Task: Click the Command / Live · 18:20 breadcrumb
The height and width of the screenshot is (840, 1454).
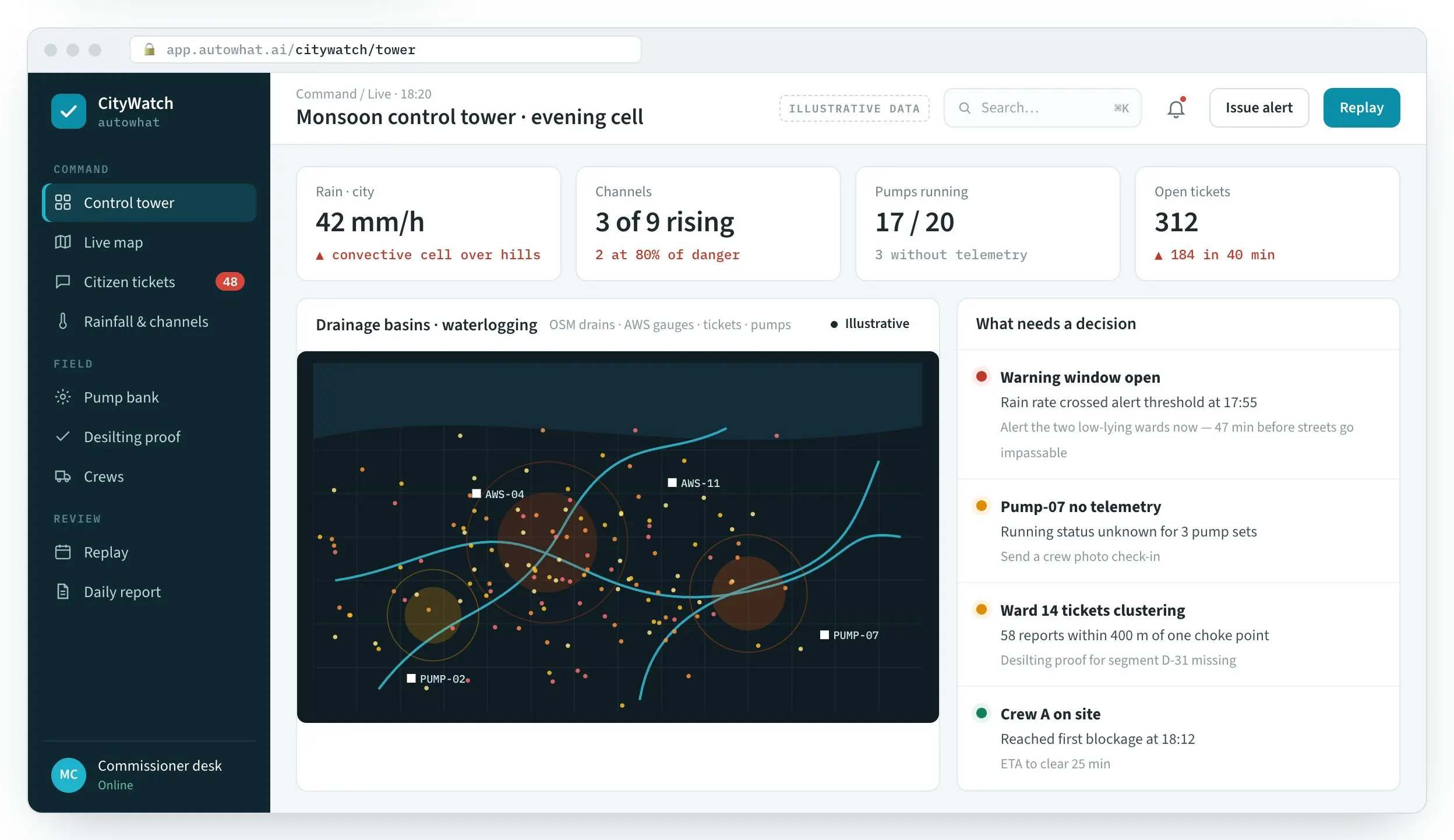Action: tap(363, 94)
